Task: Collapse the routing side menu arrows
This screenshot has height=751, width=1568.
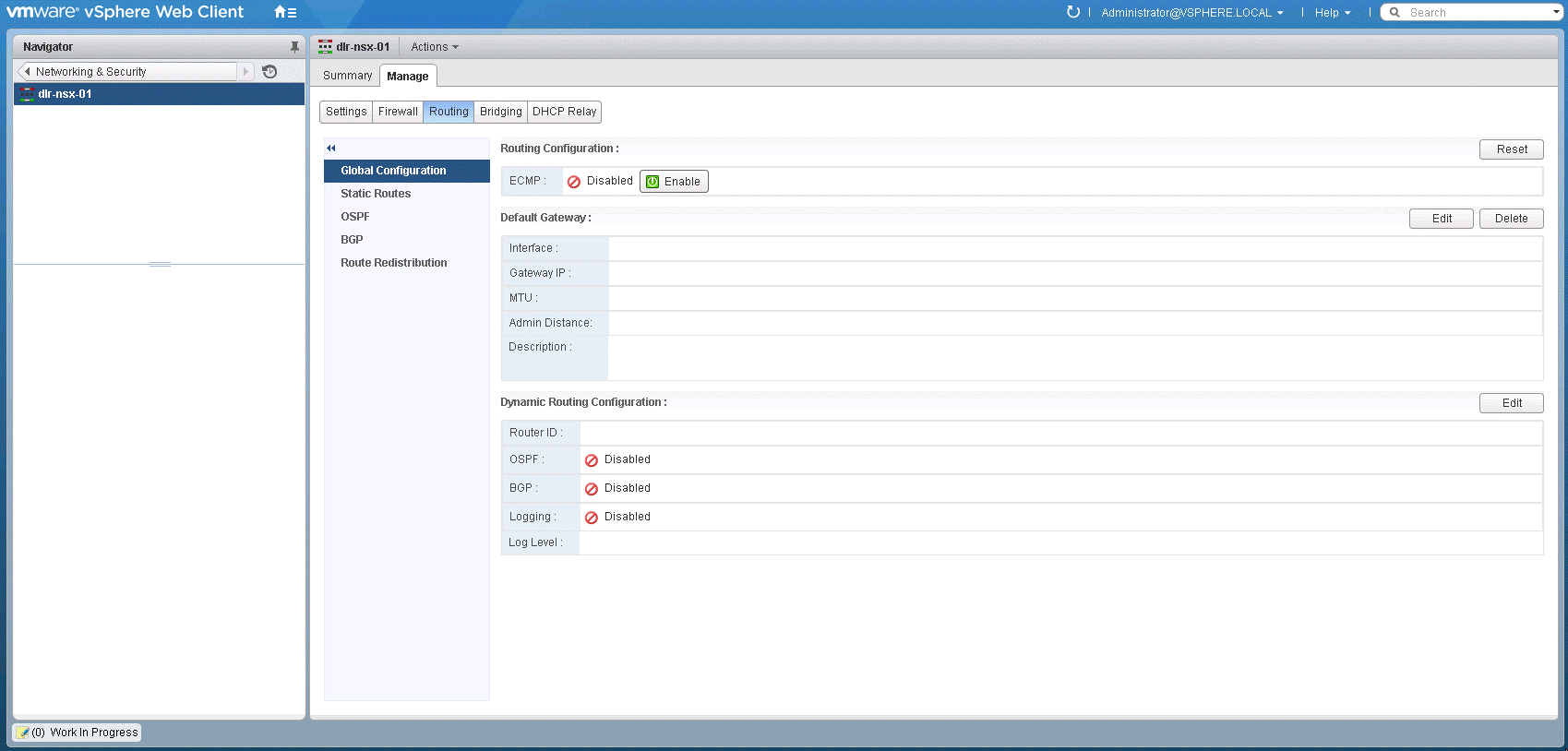Action: click(x=331, y=149)
